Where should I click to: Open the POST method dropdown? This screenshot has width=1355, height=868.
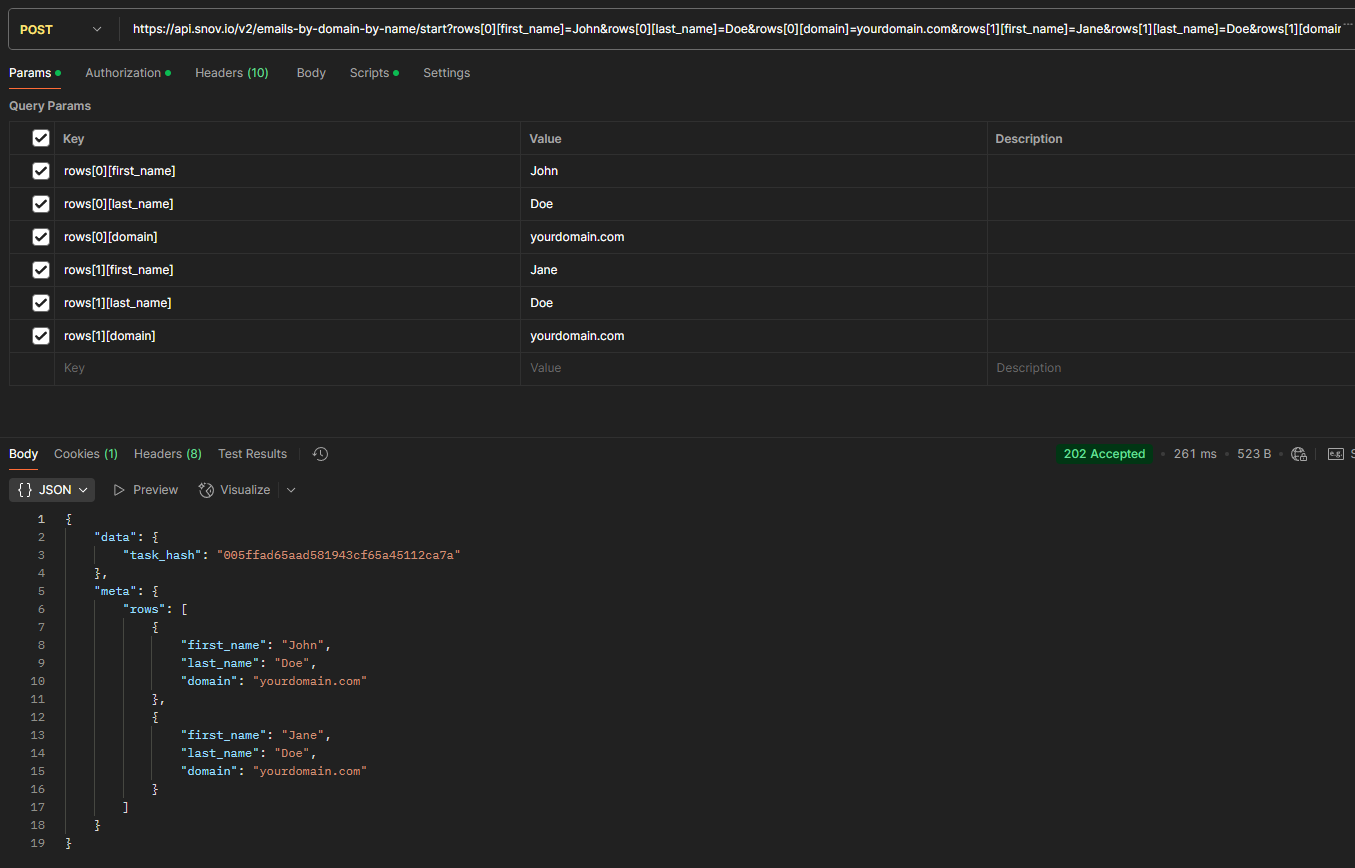[61, 29]
